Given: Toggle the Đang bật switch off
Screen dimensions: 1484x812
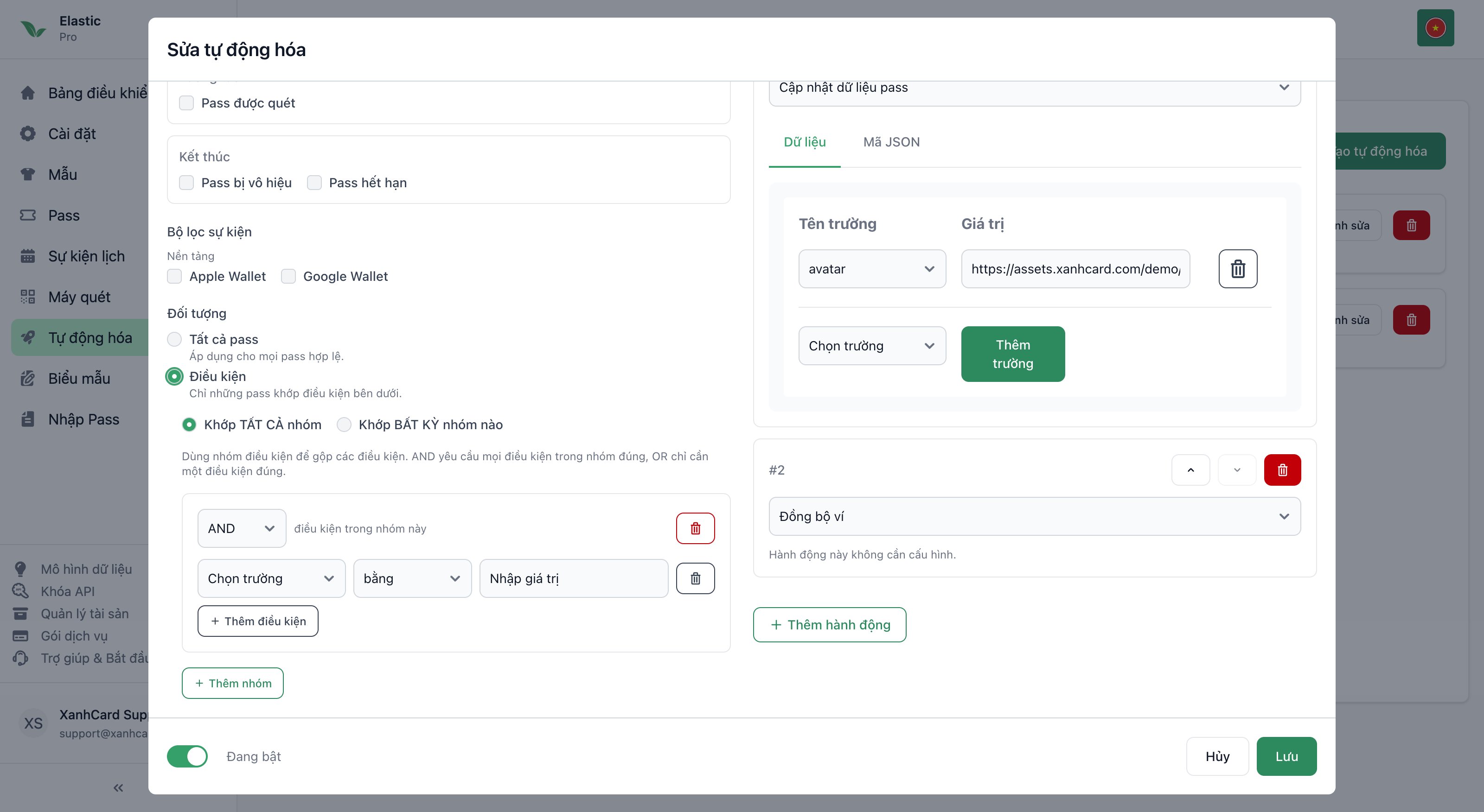Looking at the screenshot, I should point(187,756).
